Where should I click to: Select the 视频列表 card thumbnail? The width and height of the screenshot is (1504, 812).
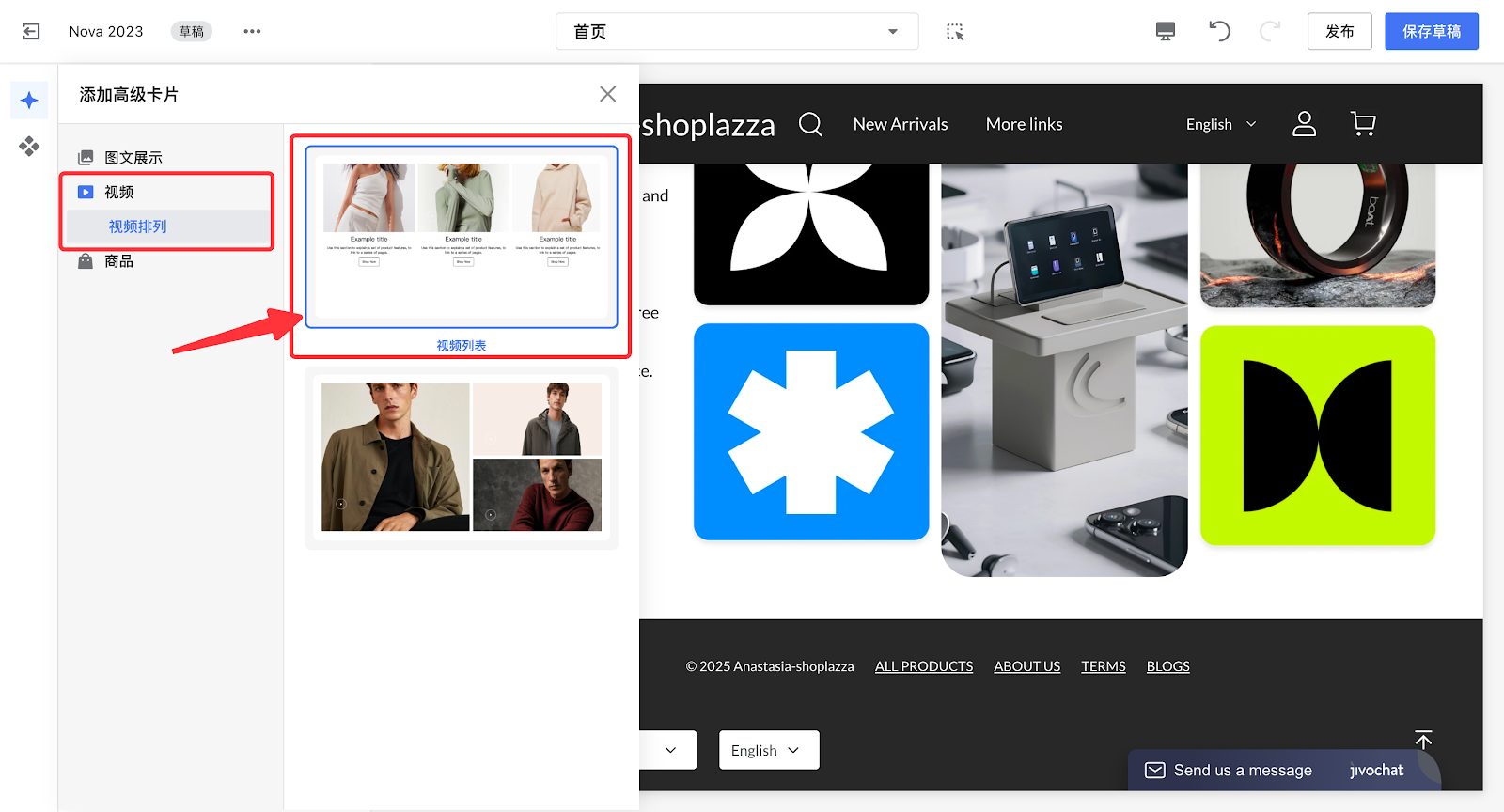pos(461,237)
